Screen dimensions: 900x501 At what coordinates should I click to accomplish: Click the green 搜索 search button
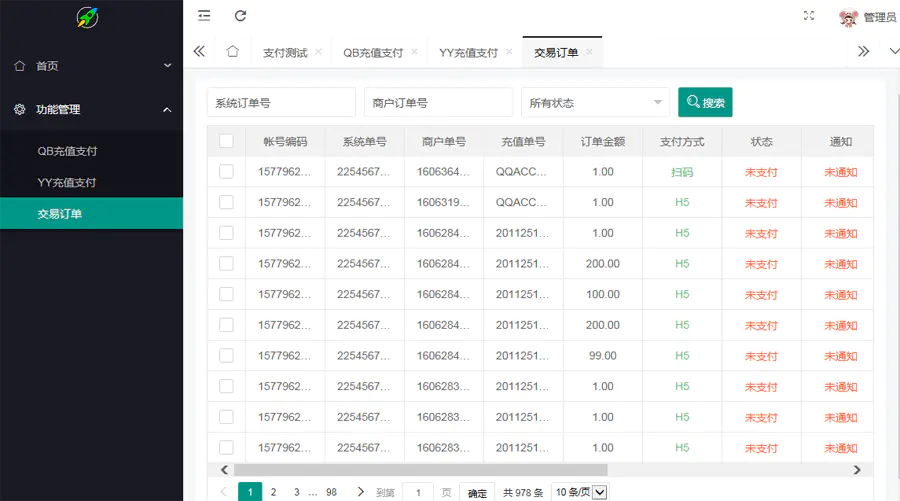[x=705, y=102]
